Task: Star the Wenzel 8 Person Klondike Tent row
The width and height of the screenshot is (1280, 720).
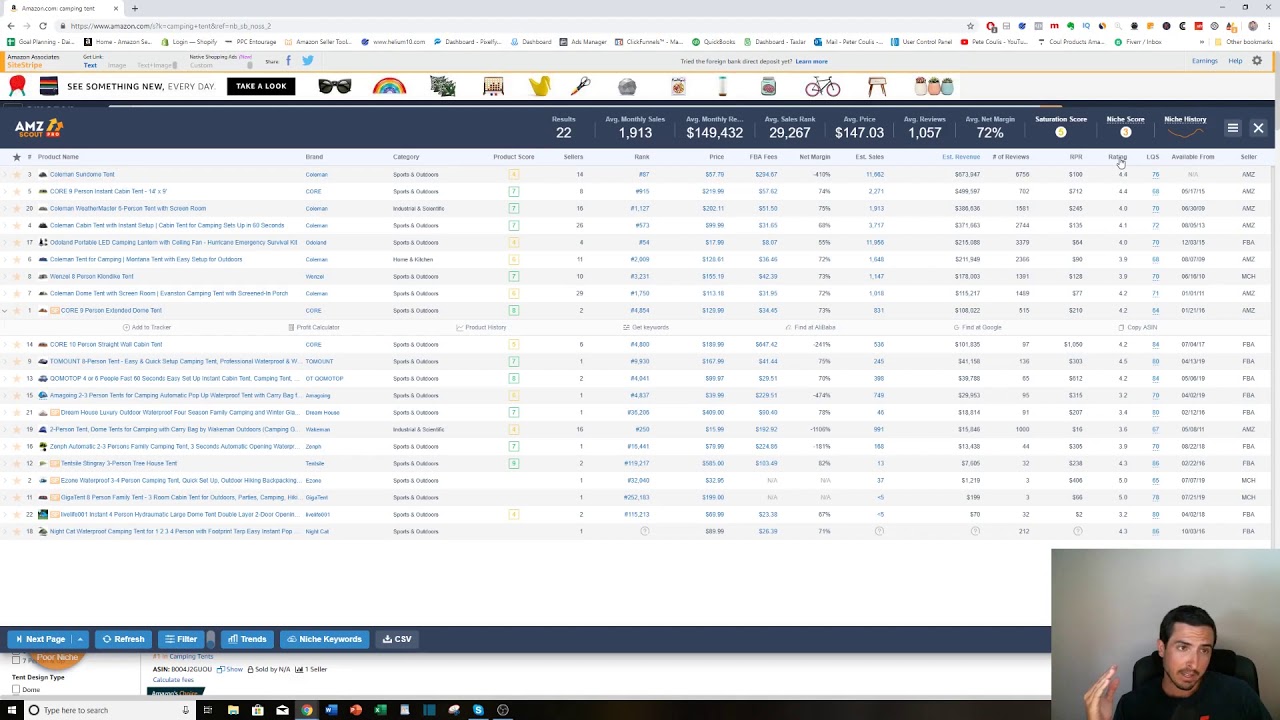Action: pyautogui.click(x=16, y=276)
